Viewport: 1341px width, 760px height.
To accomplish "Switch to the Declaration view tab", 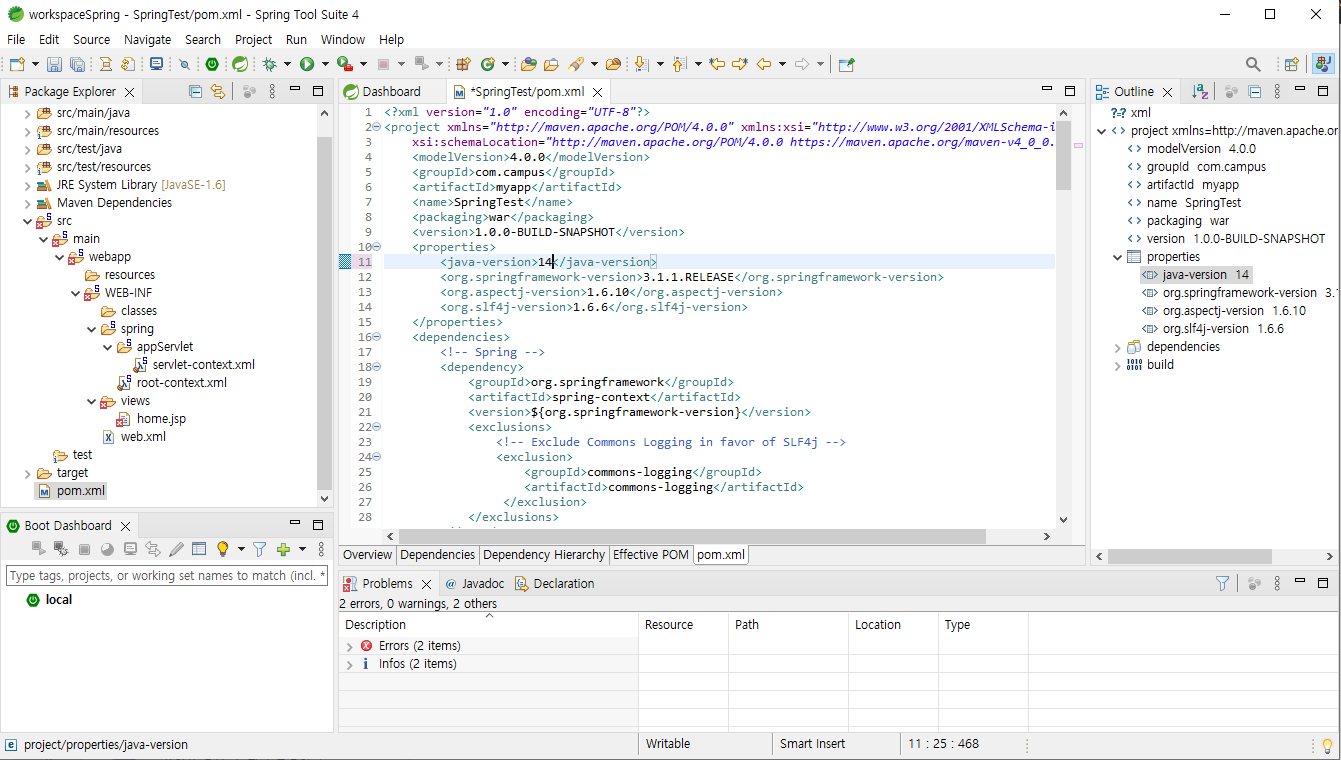I will [x=555, y=583].
